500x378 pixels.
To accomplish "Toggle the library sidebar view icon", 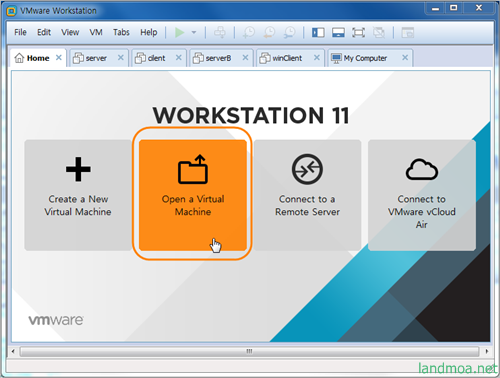I will coord(318,33).
